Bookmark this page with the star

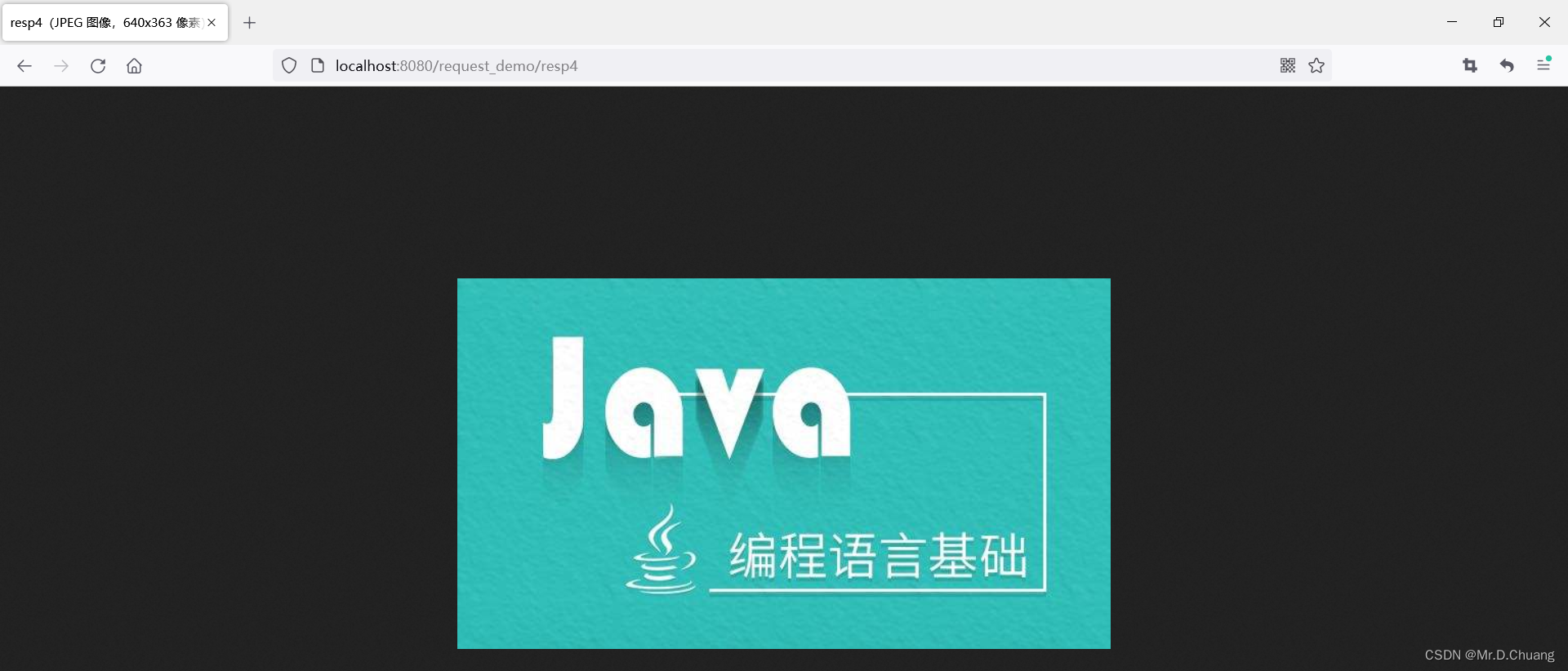coord(1316,65)
